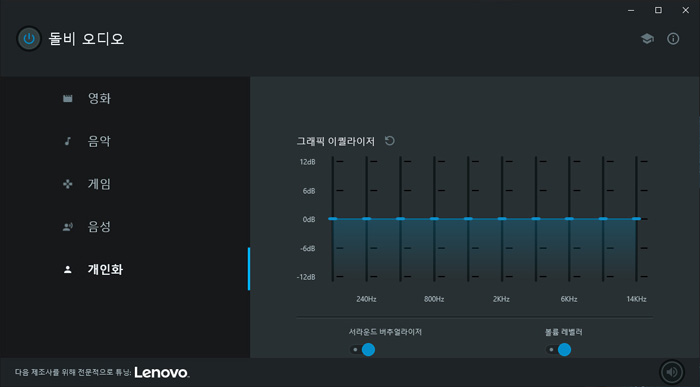
Task: Select the 음성 profile
Action: (99, 227)
